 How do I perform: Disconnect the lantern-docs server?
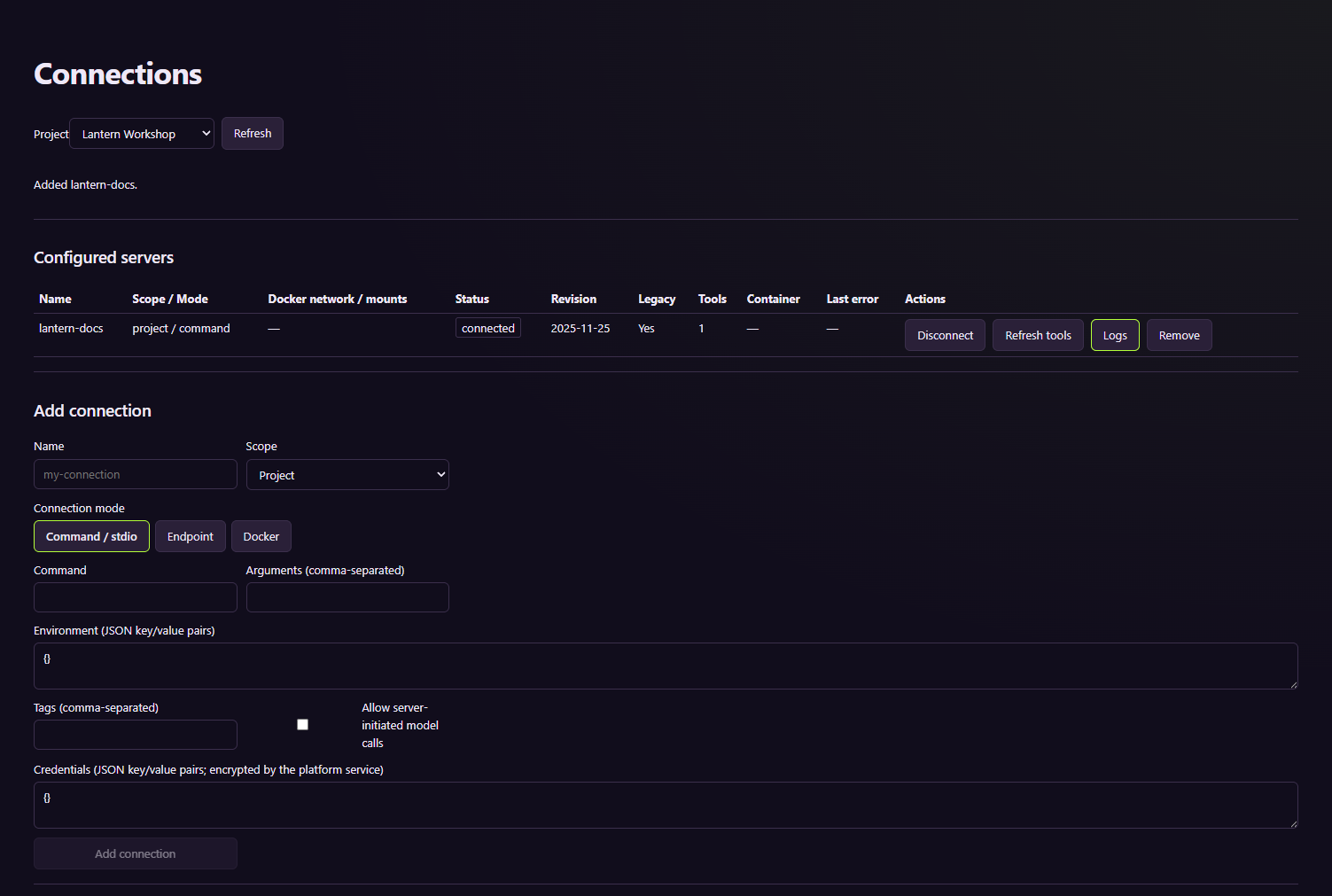tap(945, 335)
